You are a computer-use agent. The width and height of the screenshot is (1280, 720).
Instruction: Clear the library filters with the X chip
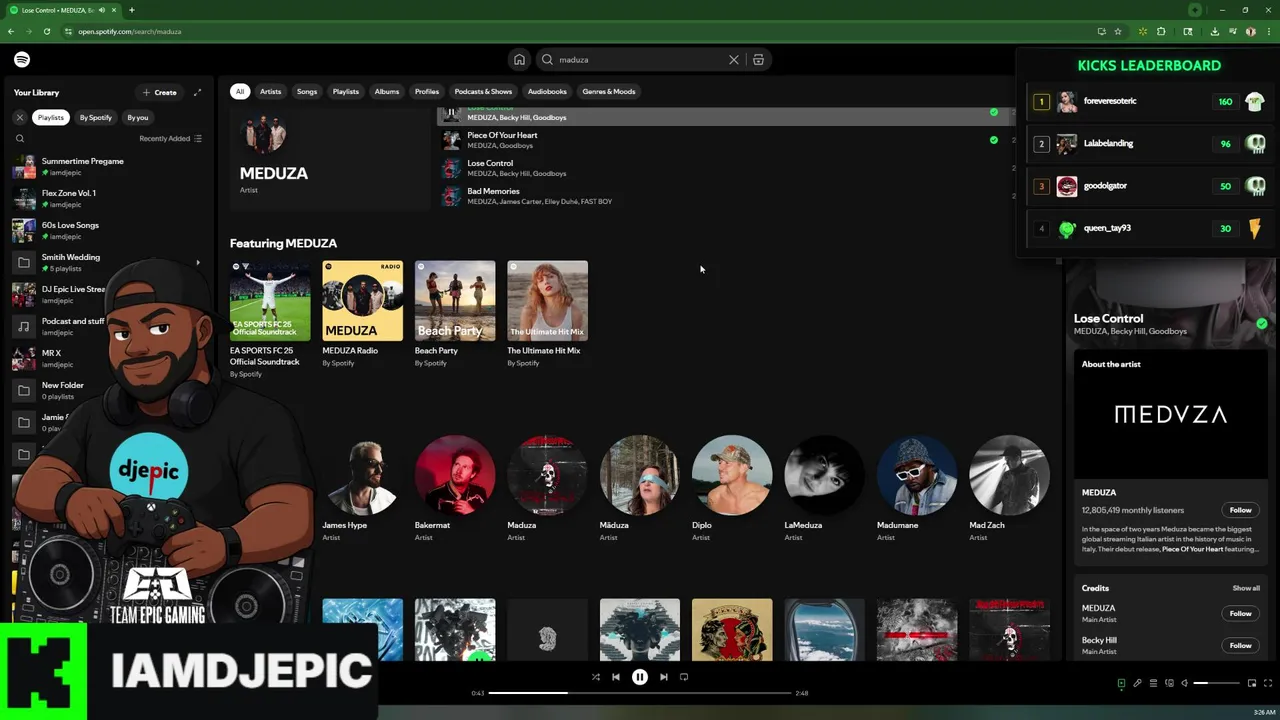click(x=19, y=117)
